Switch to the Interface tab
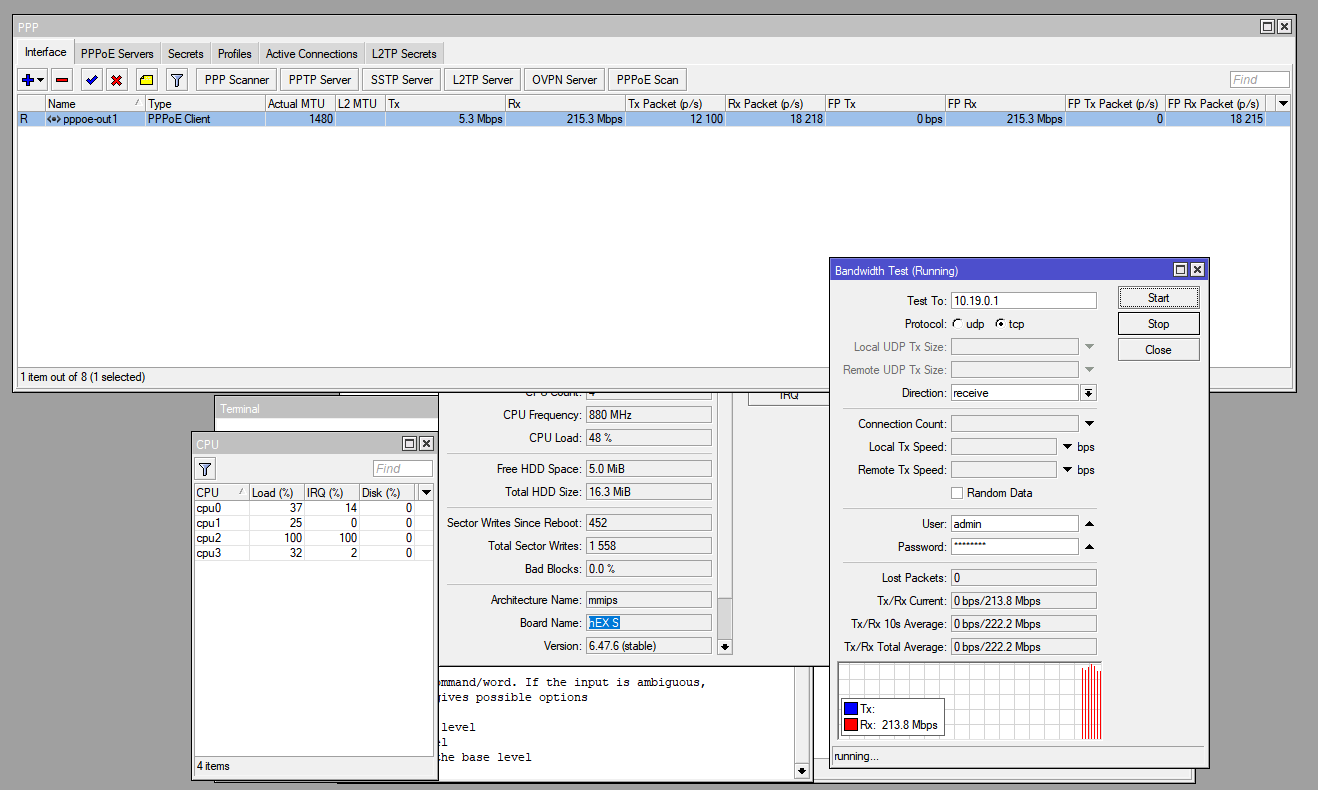The width and height of the screenshot is (1318, 790). 46,52
